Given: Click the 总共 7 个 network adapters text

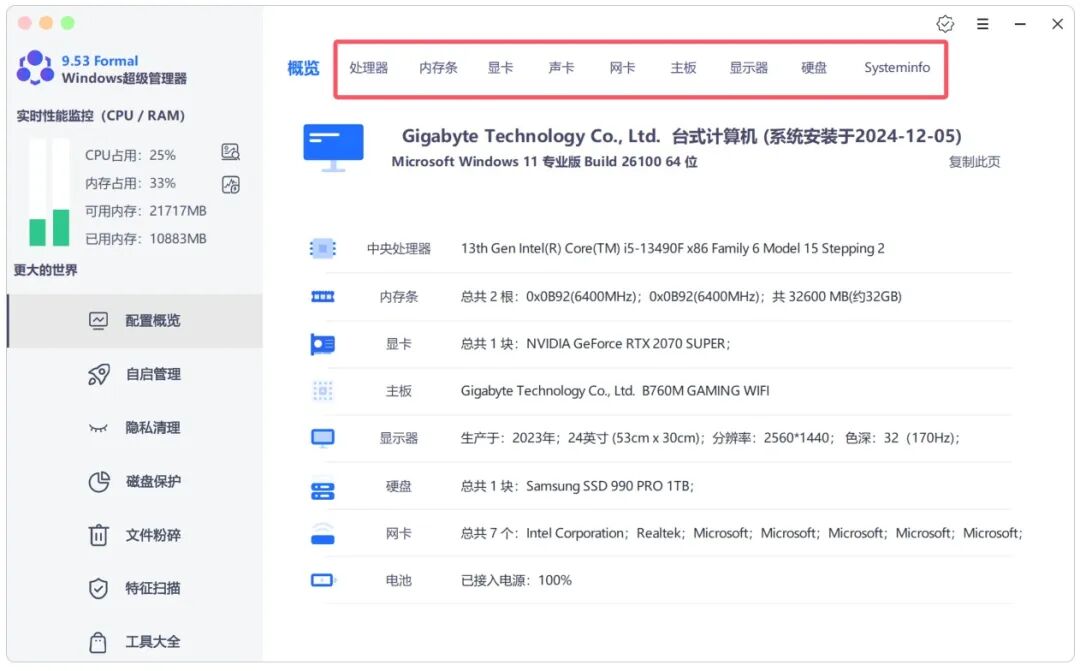Looking at the screenshot, I should tap(741, 533).
